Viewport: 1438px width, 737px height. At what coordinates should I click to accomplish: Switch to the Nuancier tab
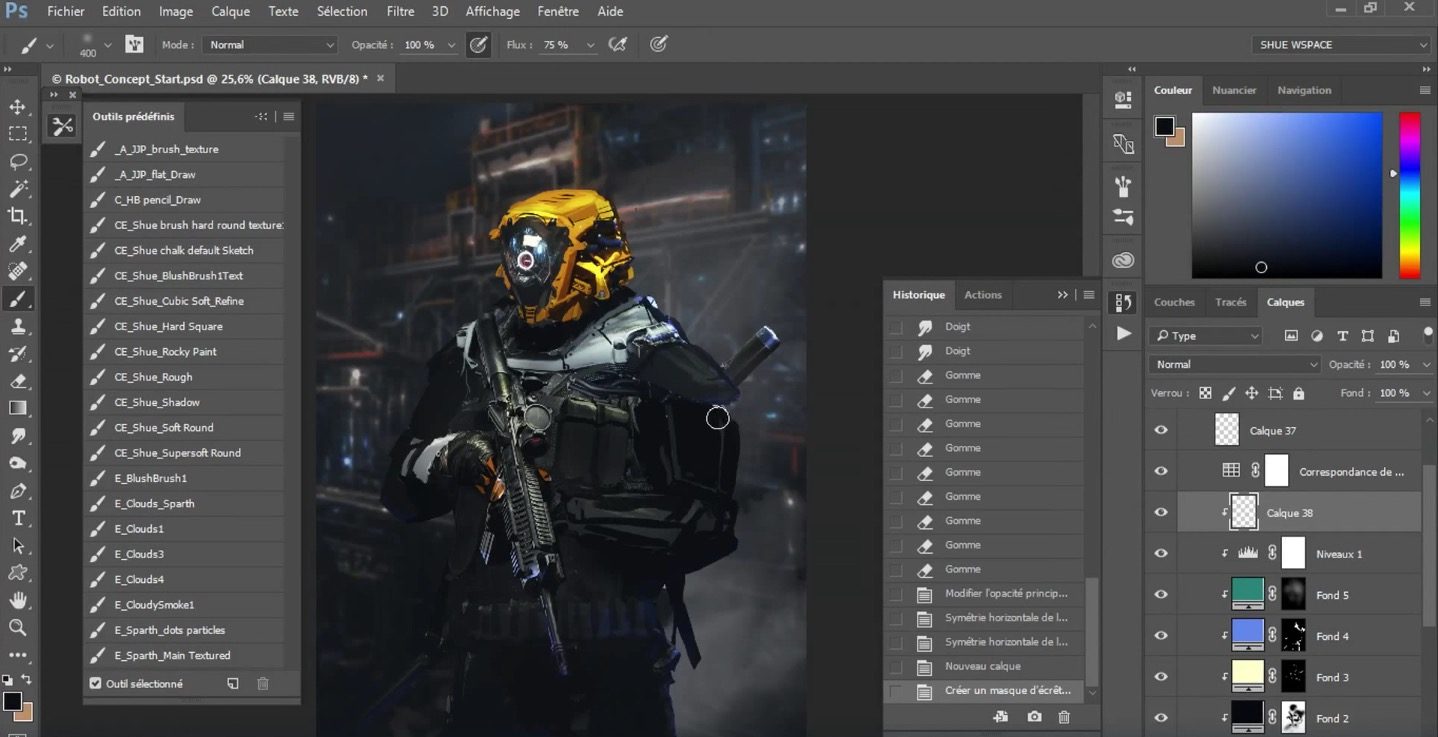pos(1234,90)
